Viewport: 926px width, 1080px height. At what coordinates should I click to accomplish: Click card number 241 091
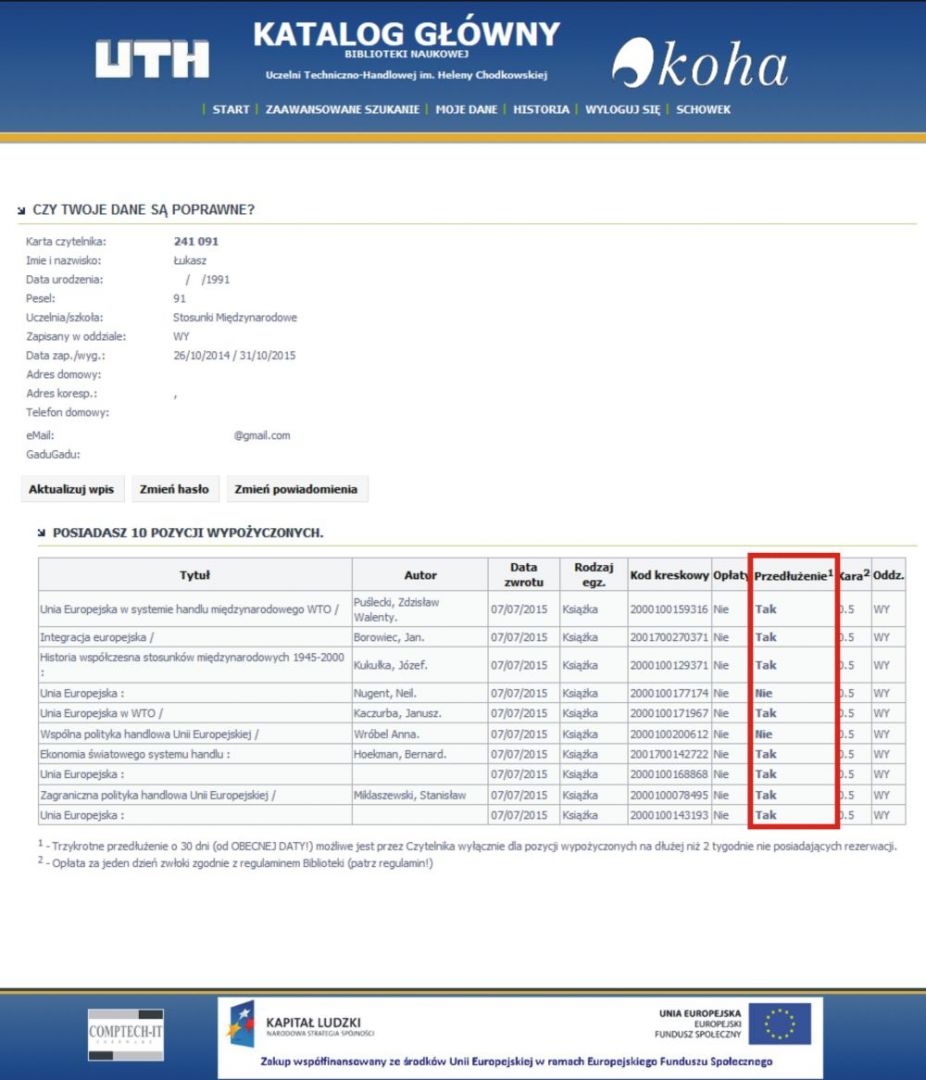pyautogui.click(x=196, y=242)
